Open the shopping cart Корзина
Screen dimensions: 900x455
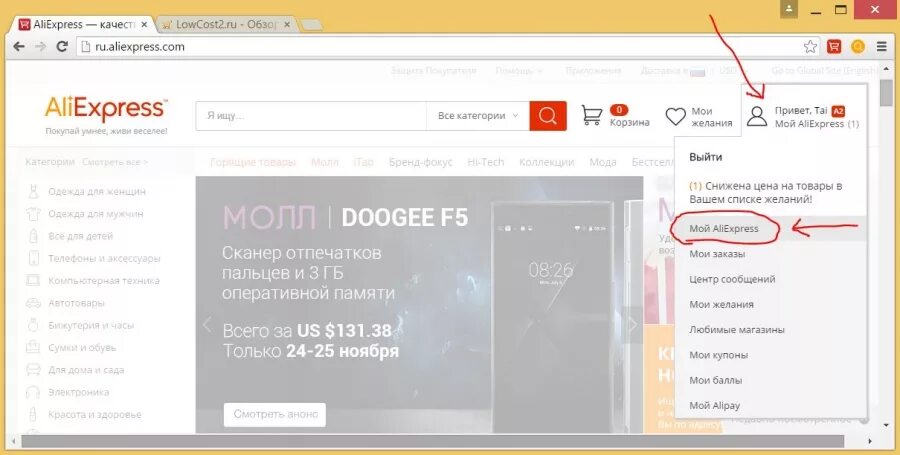tap(615, 115)
